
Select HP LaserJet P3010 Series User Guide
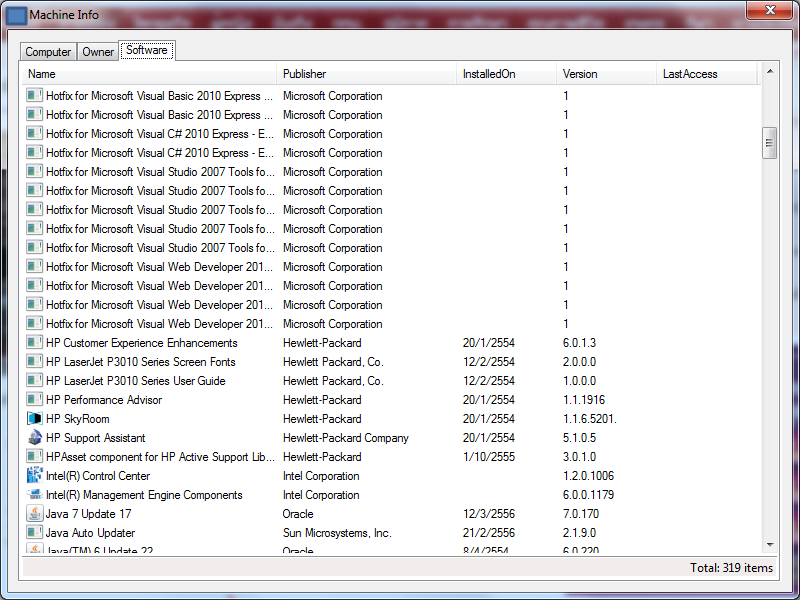pyautogui.click(x=136, y=381)
